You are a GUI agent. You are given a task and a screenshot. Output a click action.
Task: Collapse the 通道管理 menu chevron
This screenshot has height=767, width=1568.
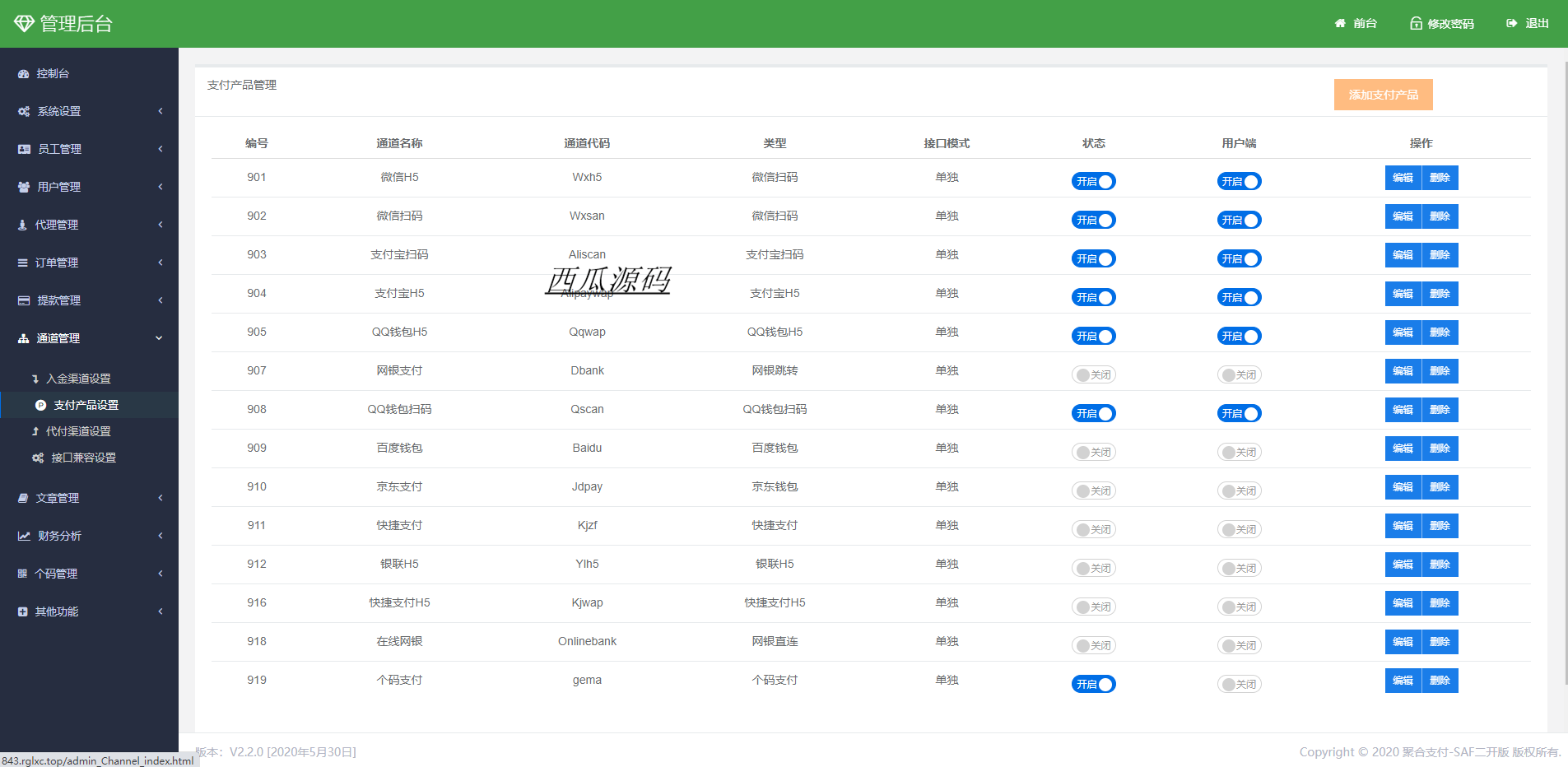pos(159,338)
